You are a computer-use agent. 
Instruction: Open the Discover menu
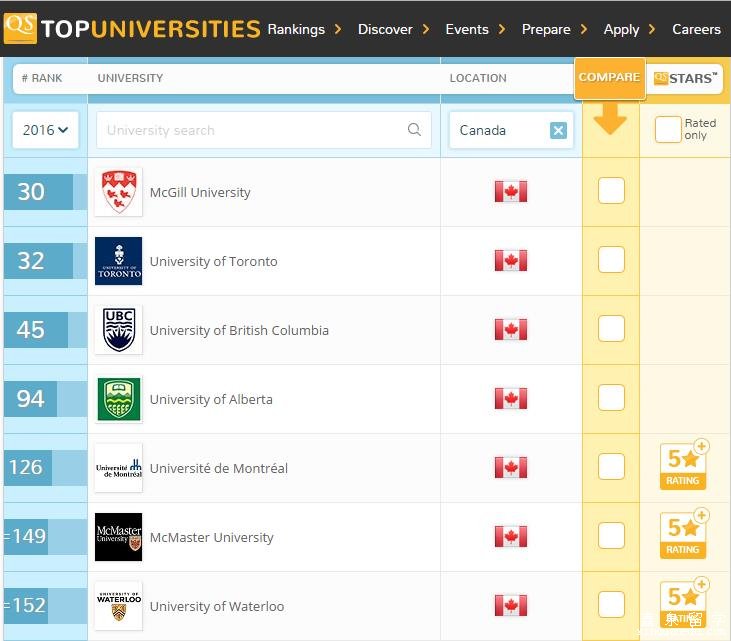pyautogui.click(x=385, y=29)
